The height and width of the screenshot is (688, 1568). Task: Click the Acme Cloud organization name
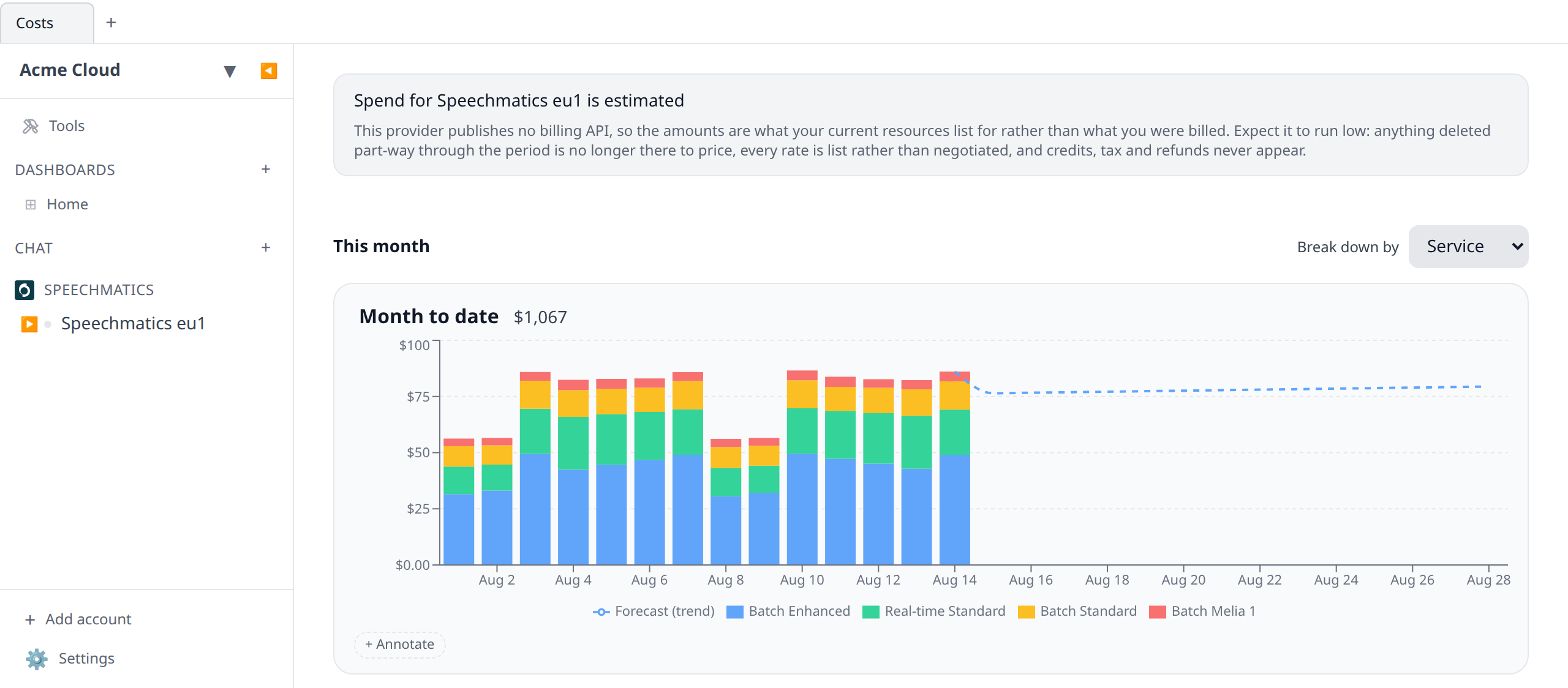tap(70, 70)
